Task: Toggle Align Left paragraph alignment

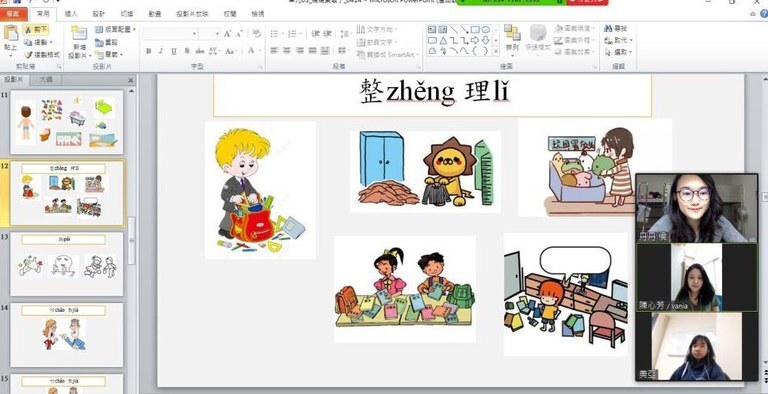Action: click(274, 50)
